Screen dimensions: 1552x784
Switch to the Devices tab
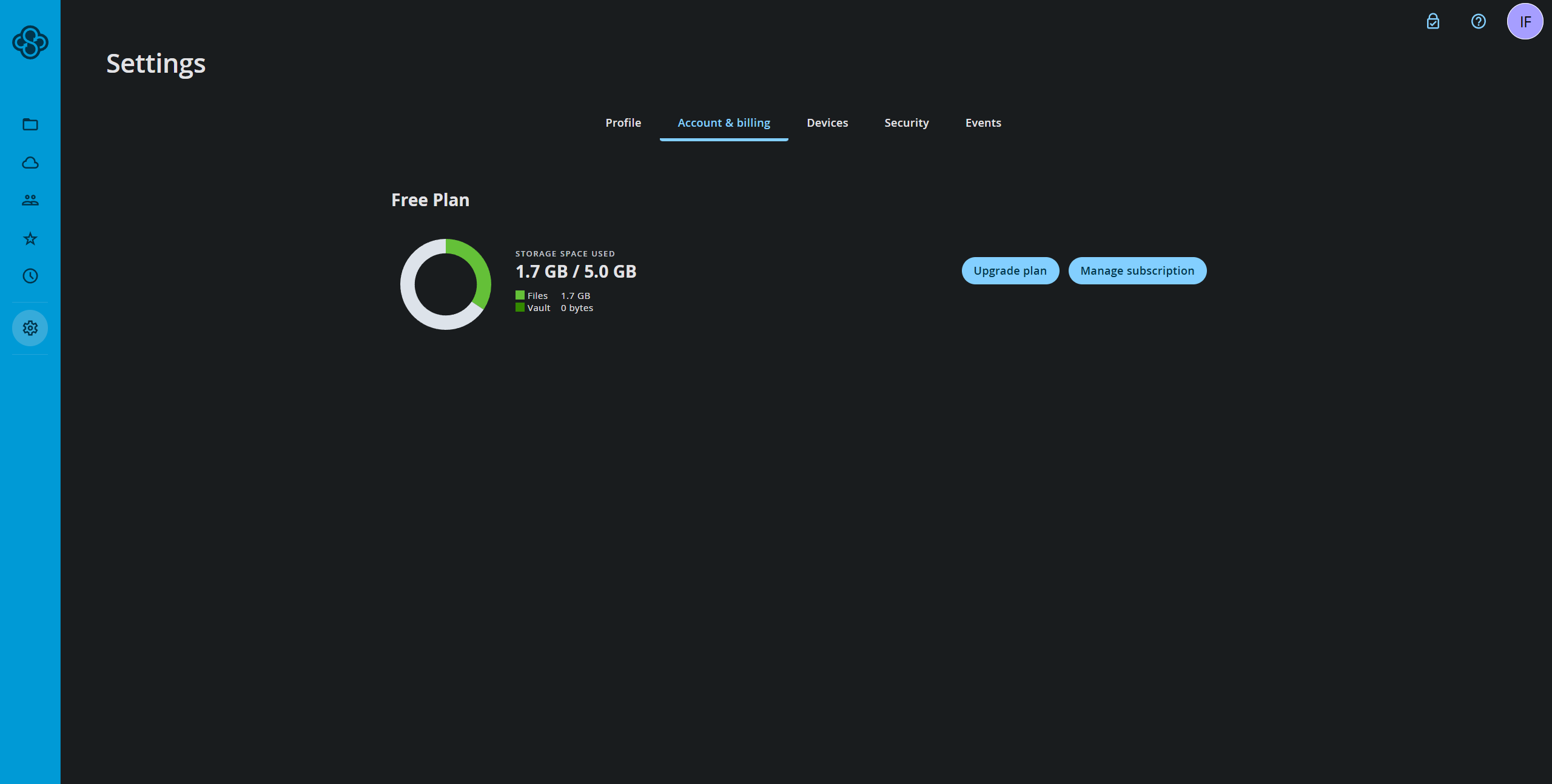pyautogui.click(x=827, y=122)
